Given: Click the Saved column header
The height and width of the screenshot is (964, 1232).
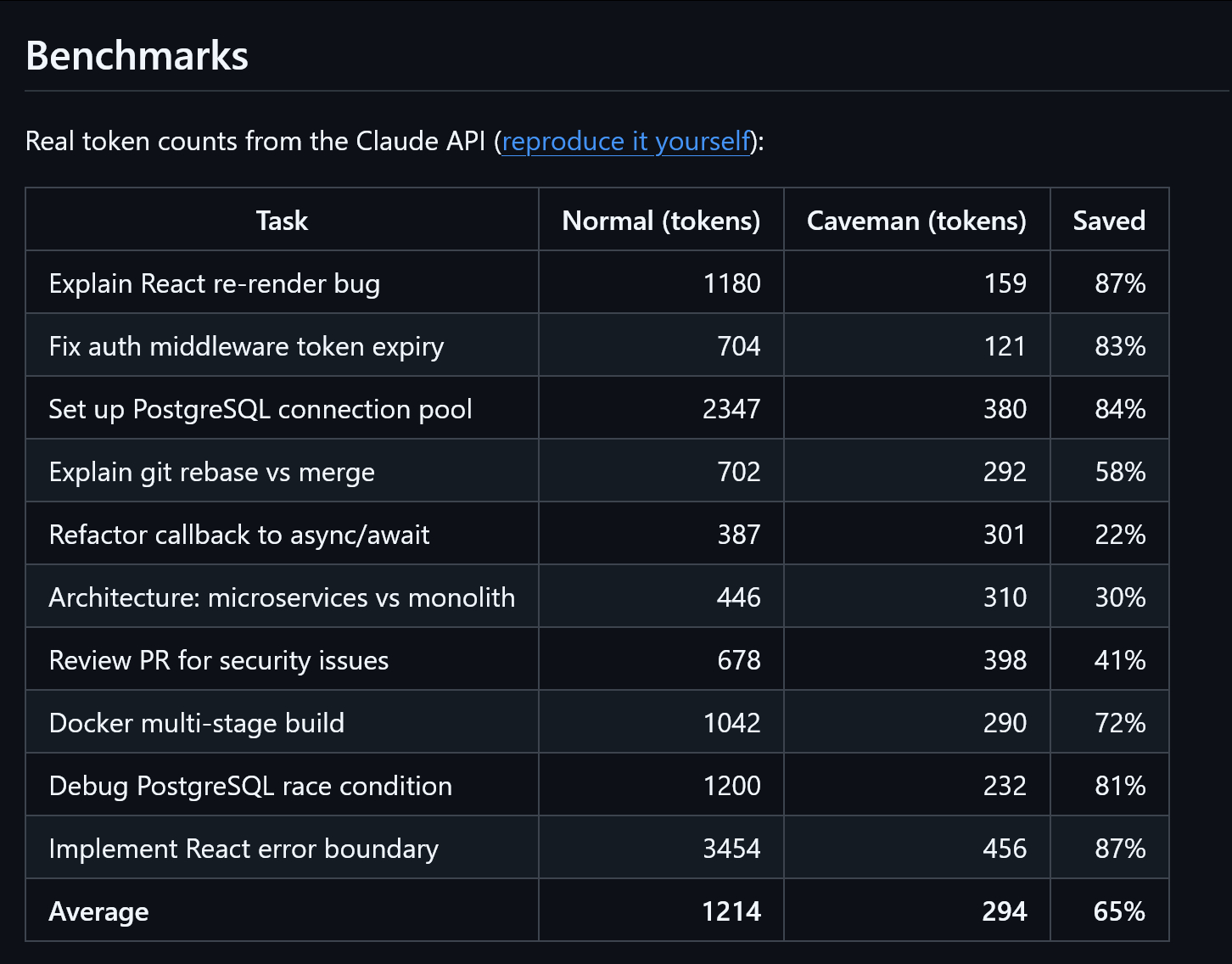Looking at the screenshot, I should (1109, 221).
